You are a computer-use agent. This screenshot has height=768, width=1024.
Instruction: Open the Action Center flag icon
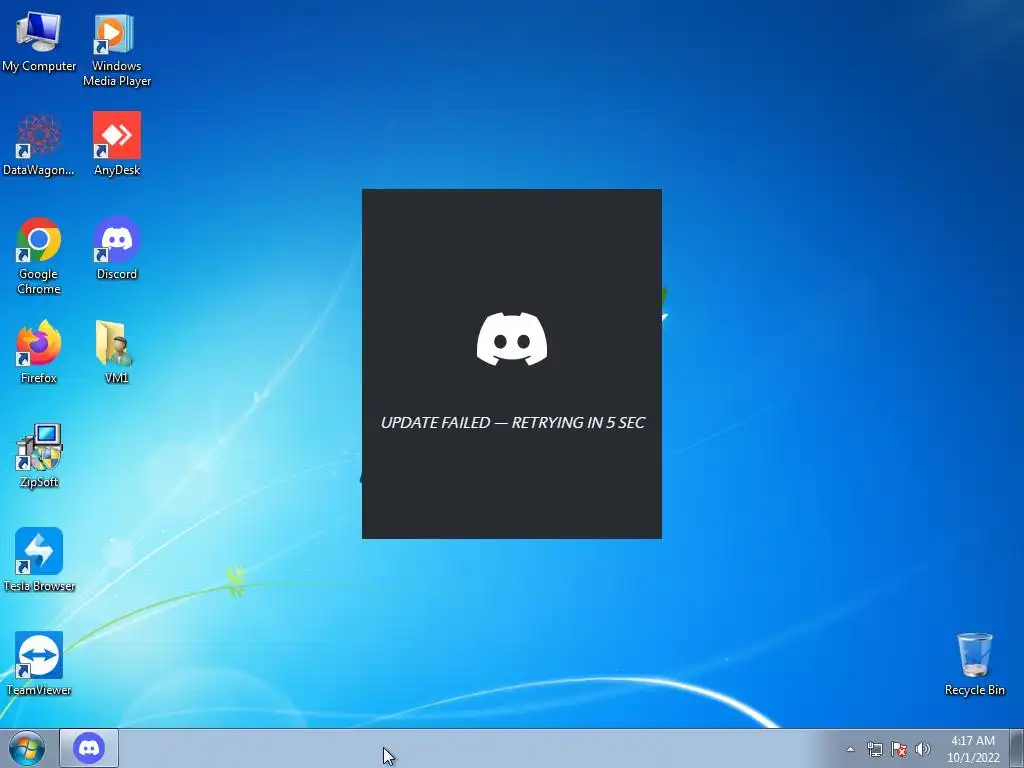pos(899,749)
